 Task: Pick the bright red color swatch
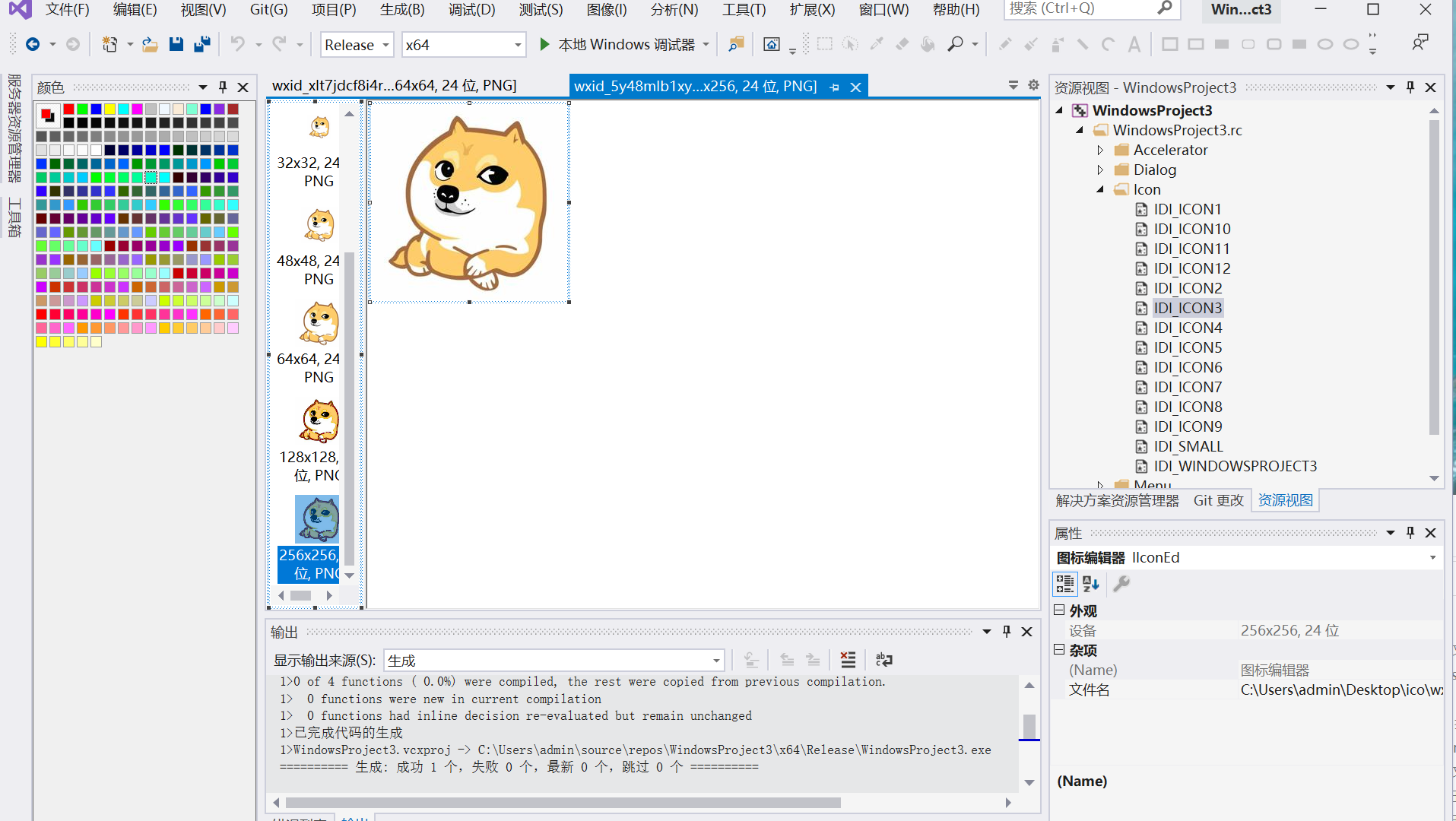pyautogui.click(x=68, y=109)
